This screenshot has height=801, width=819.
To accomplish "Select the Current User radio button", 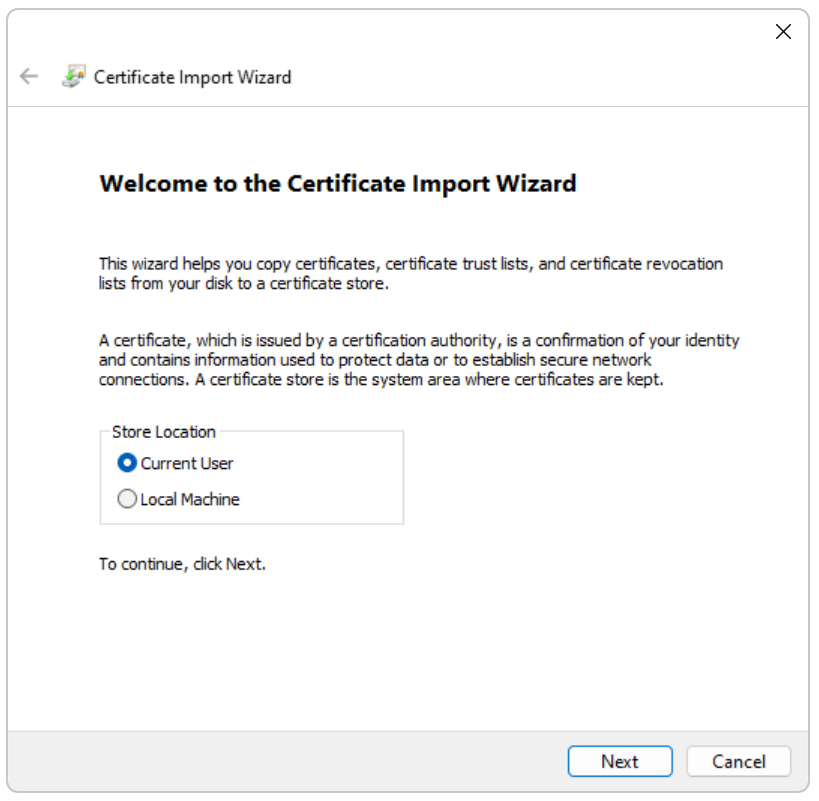I will point(127,463).
